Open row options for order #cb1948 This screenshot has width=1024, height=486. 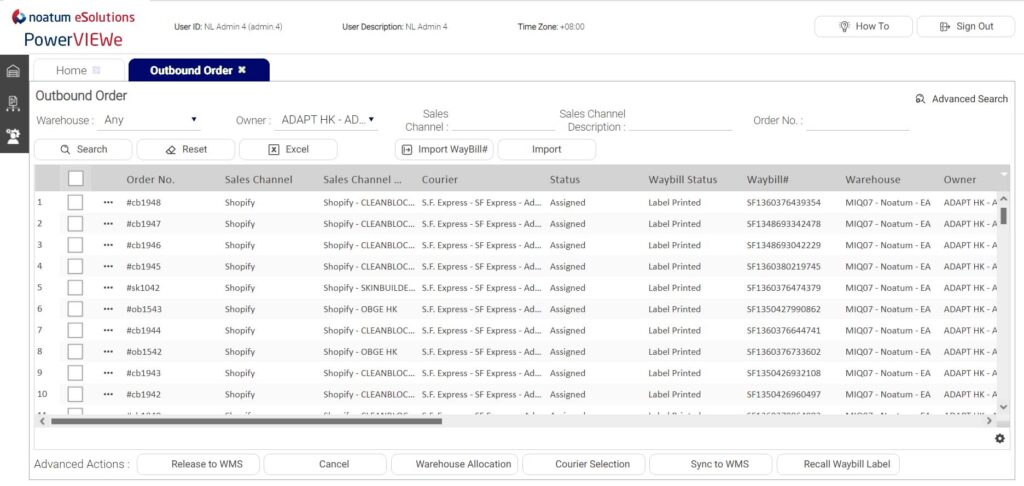click(108, 202)
